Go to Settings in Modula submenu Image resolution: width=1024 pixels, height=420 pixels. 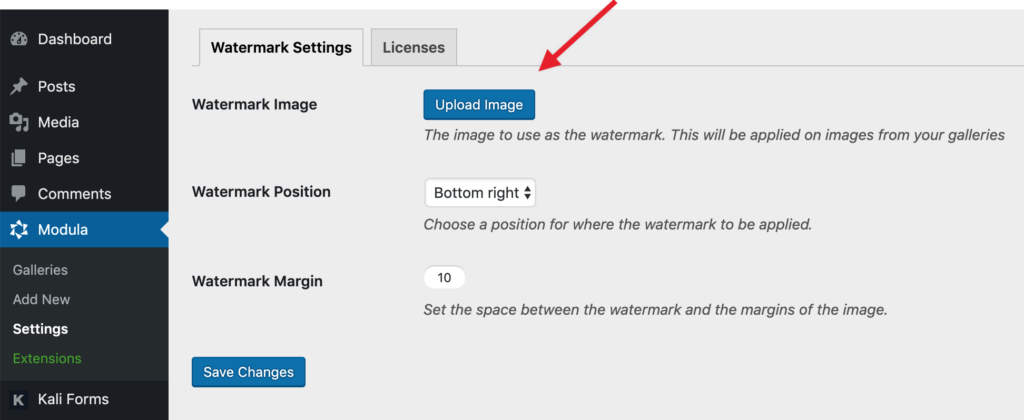tap(40, 329)
